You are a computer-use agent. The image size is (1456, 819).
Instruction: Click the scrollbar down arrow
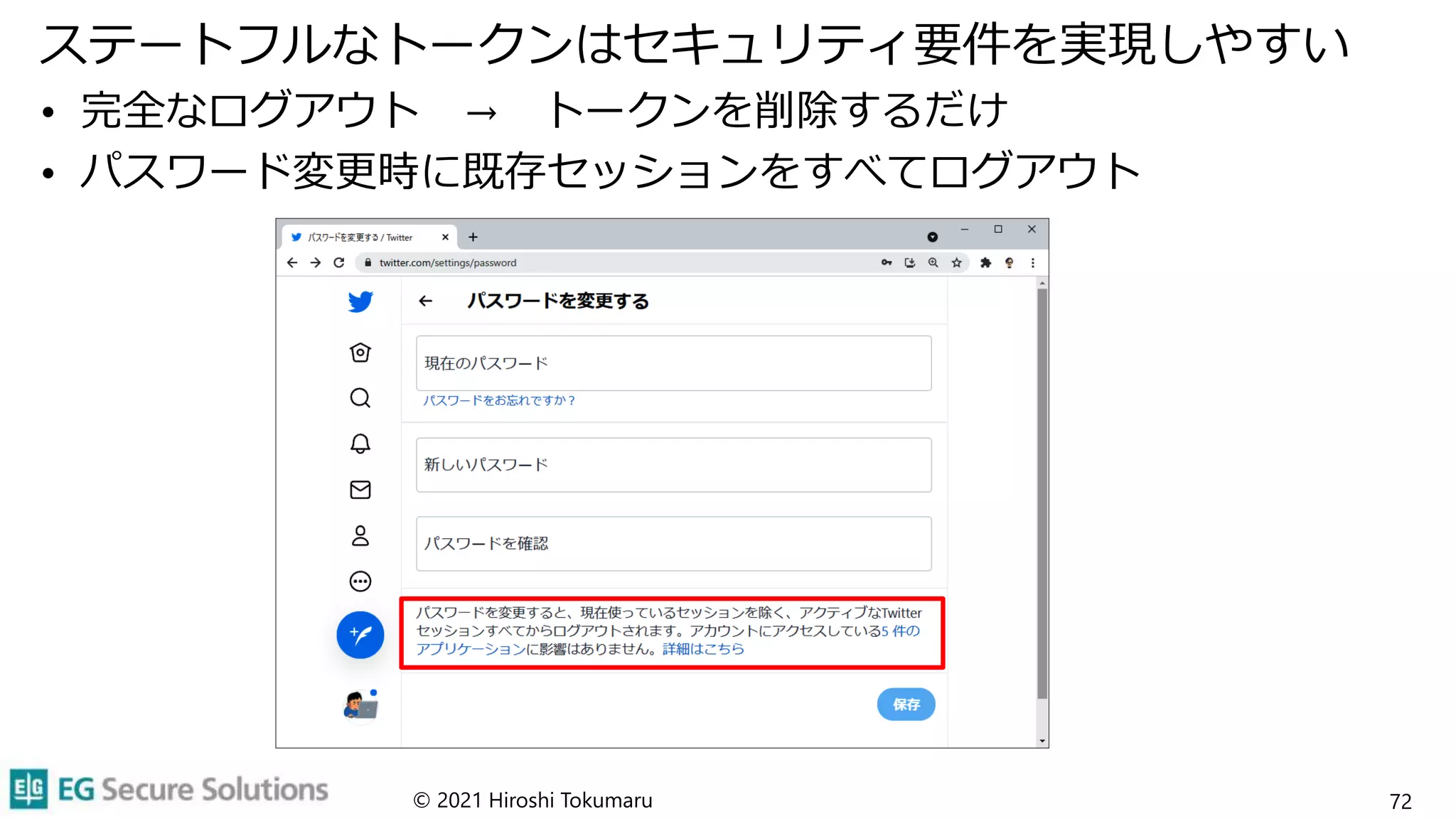pos(1042,741)
